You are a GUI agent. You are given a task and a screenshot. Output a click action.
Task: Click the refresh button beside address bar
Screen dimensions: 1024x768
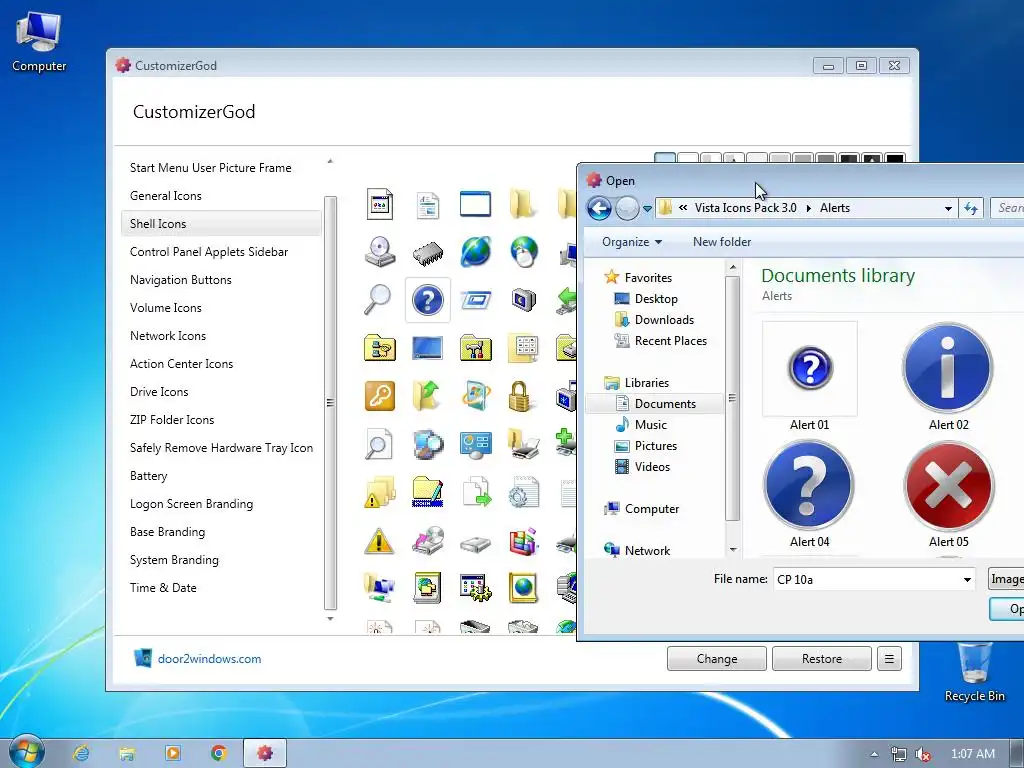(x=971, y=208)
